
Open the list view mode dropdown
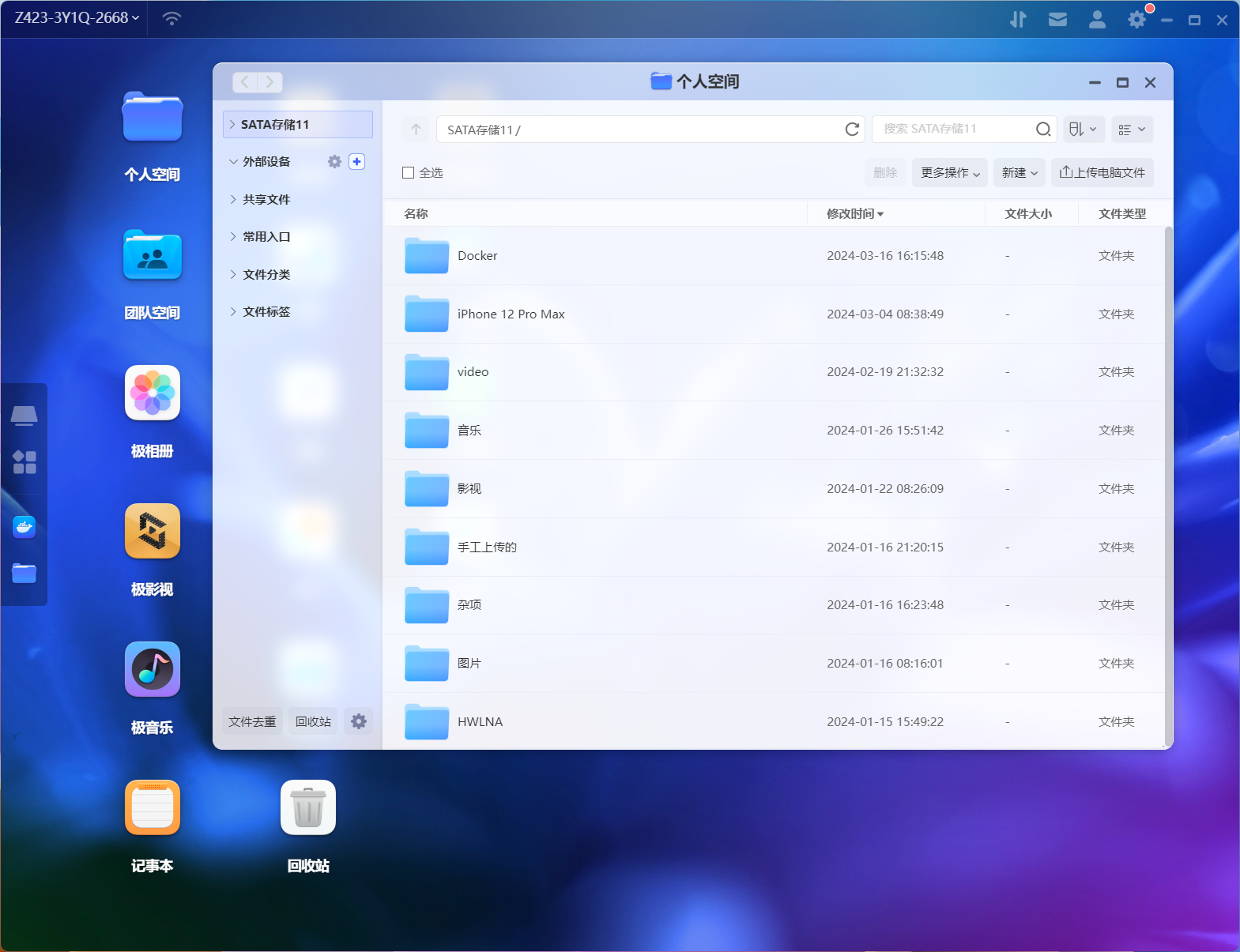1133,129
